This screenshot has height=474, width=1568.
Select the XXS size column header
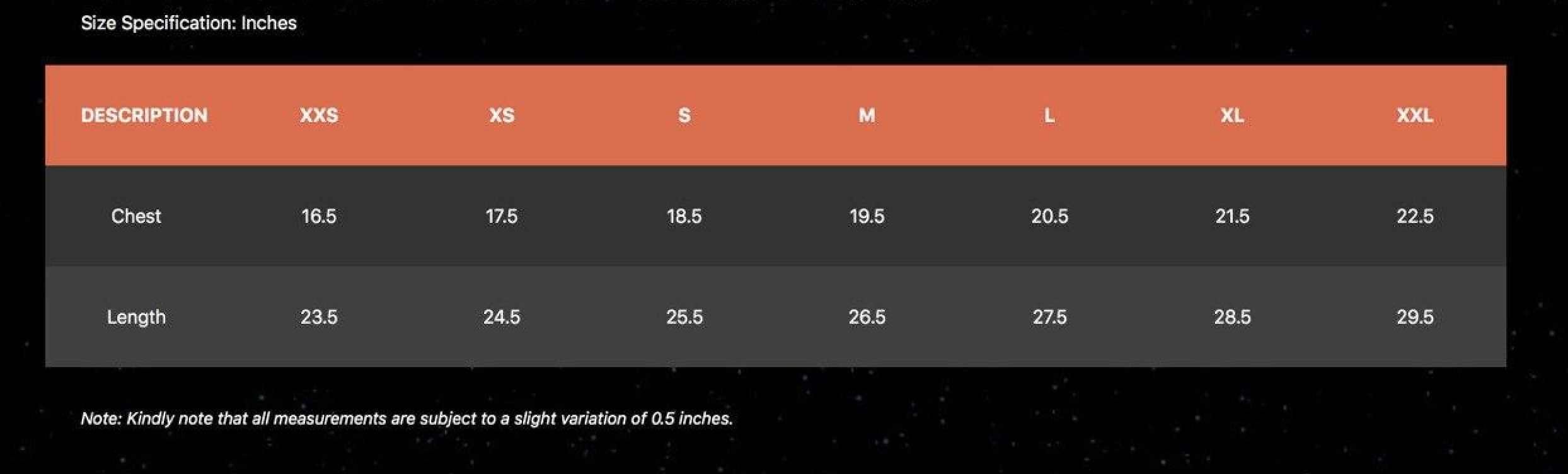319,115
